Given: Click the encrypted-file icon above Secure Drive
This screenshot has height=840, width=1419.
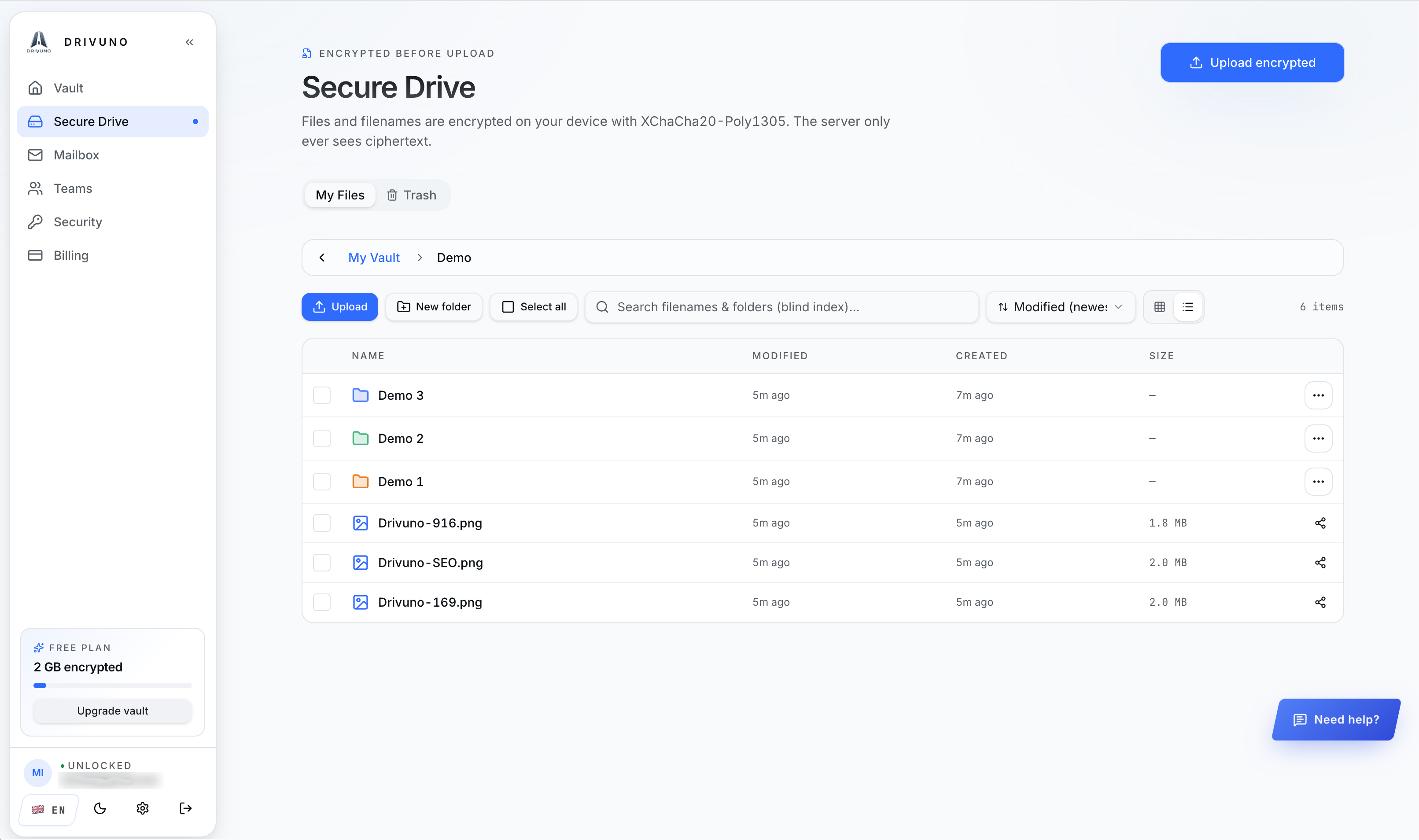Looking at the screenshot, I should pos(307,54).
